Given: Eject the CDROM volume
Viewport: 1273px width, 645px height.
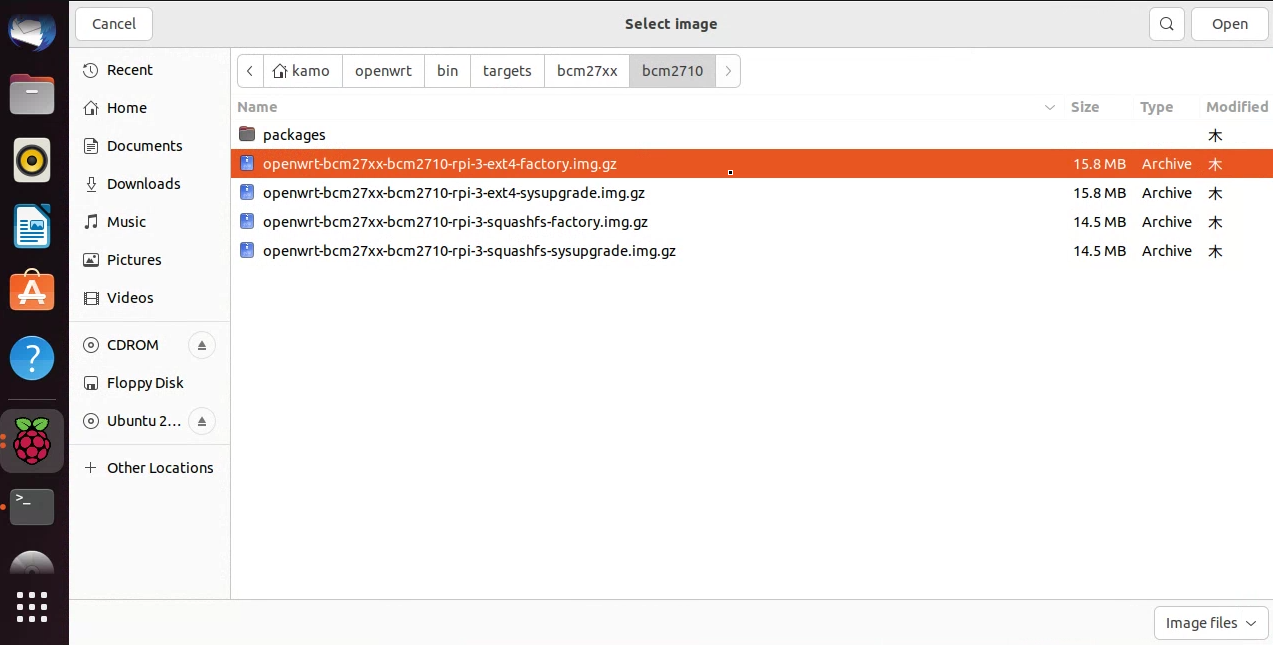Looking at the screenshot, I should point(202,345).
